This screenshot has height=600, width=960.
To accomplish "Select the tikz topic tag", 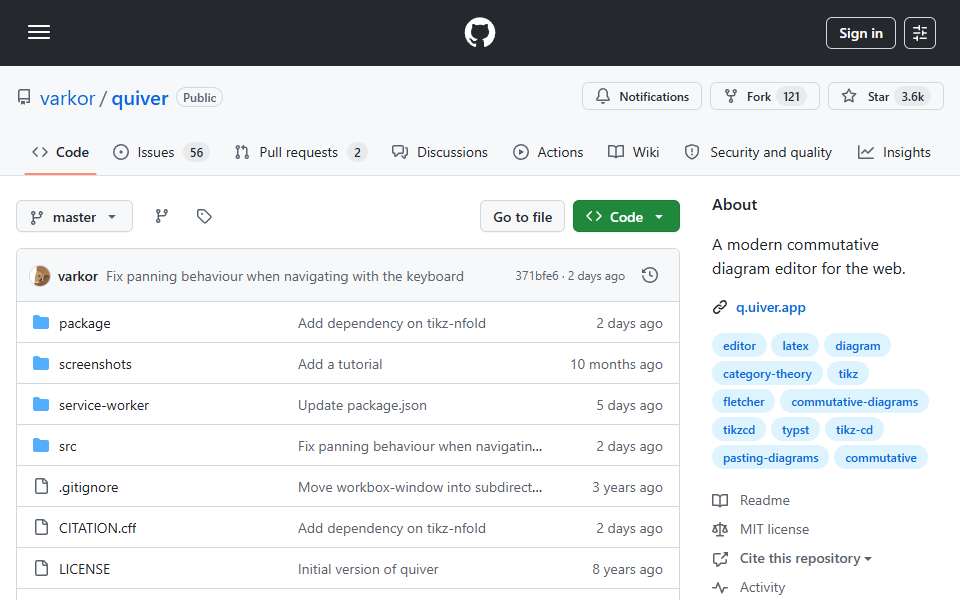I will point(848,374).
